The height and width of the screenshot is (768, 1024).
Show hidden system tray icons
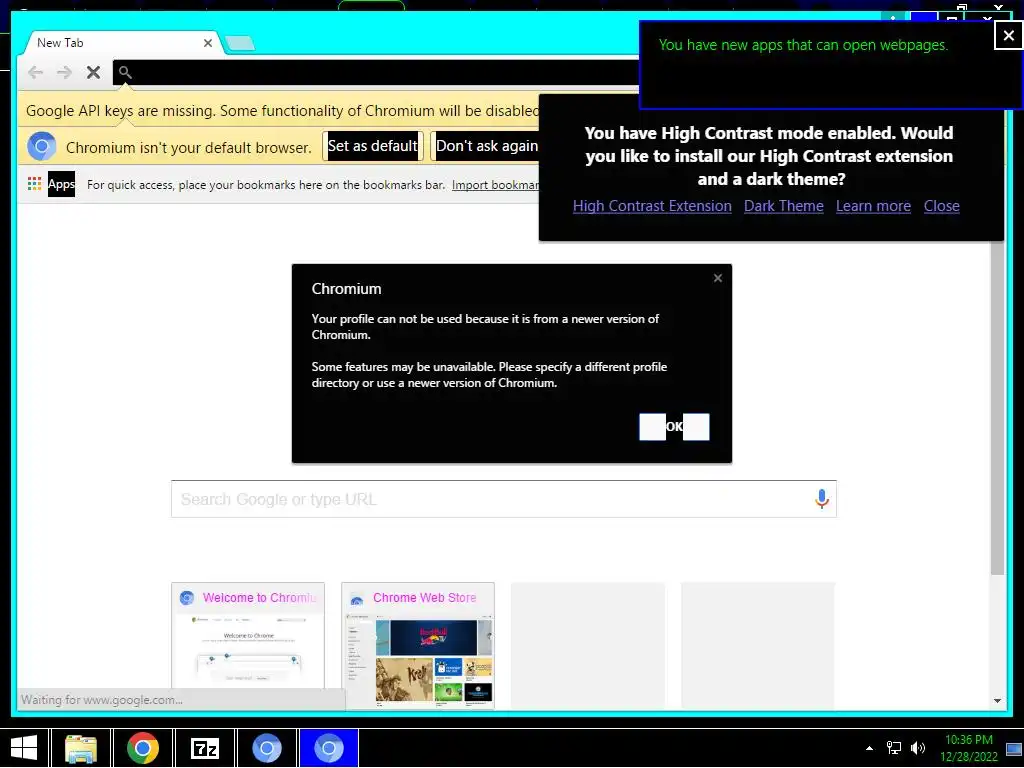[x=869, y=748]
